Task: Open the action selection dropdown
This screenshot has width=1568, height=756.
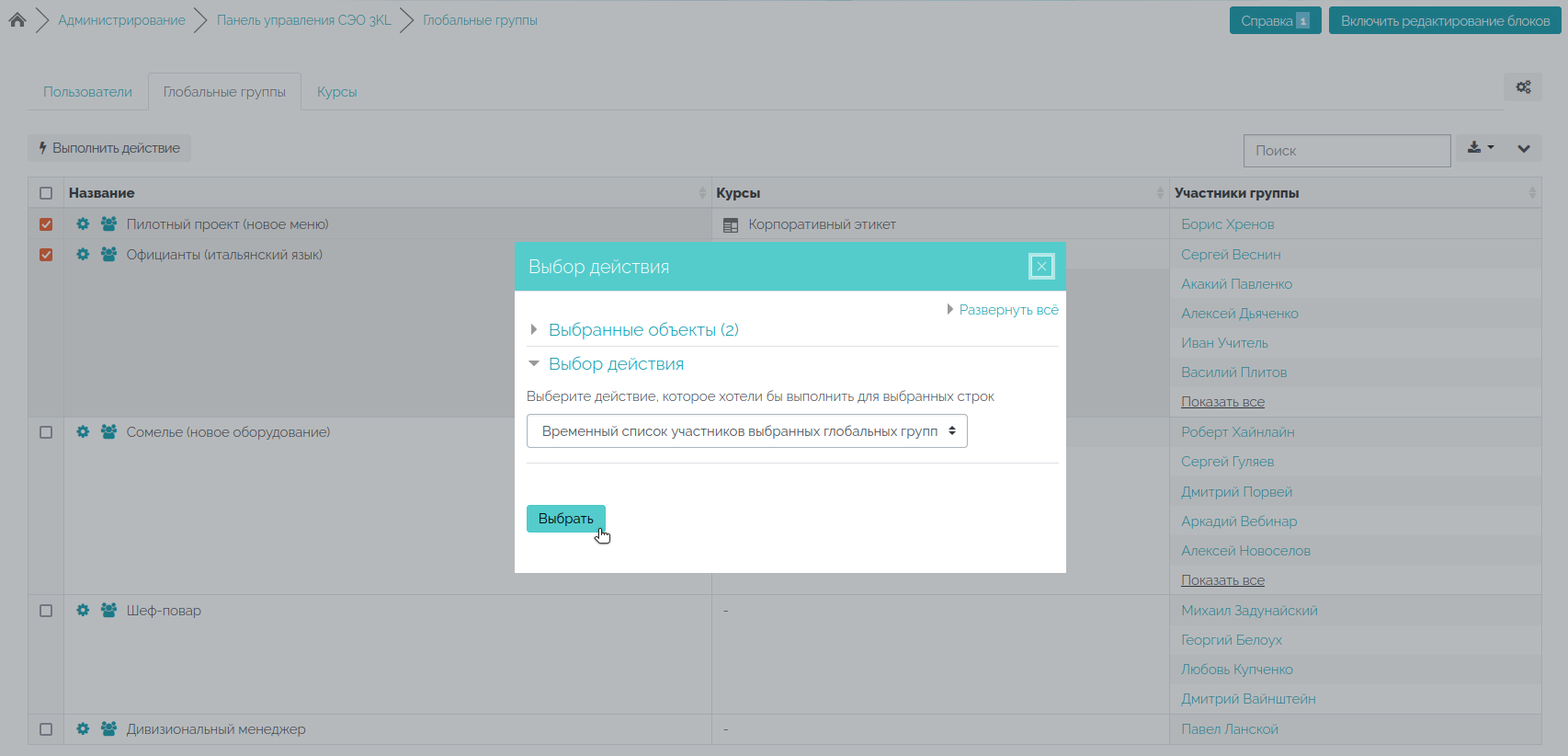Action: pos(746,431)
